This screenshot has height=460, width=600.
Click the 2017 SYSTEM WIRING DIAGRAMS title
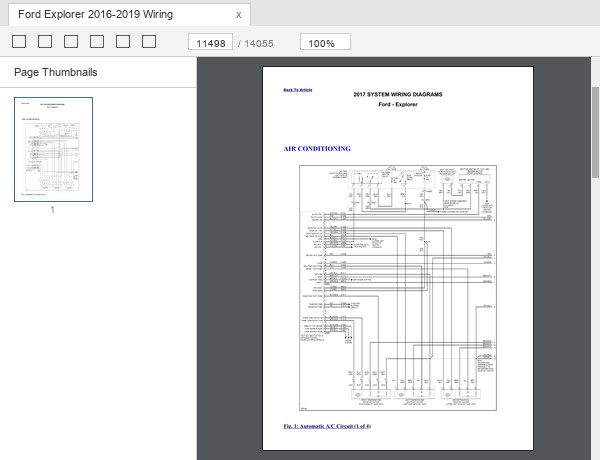coord(398,95)
